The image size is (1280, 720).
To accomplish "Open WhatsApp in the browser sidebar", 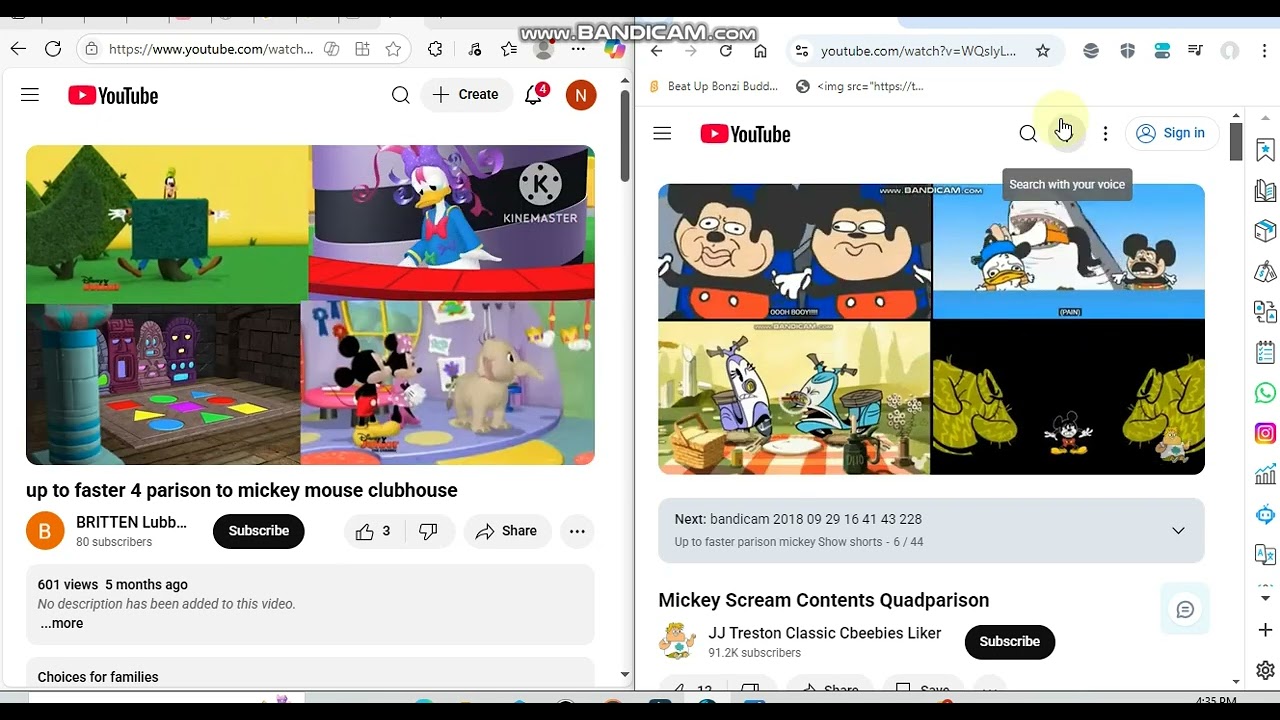I will [1265, 393].
